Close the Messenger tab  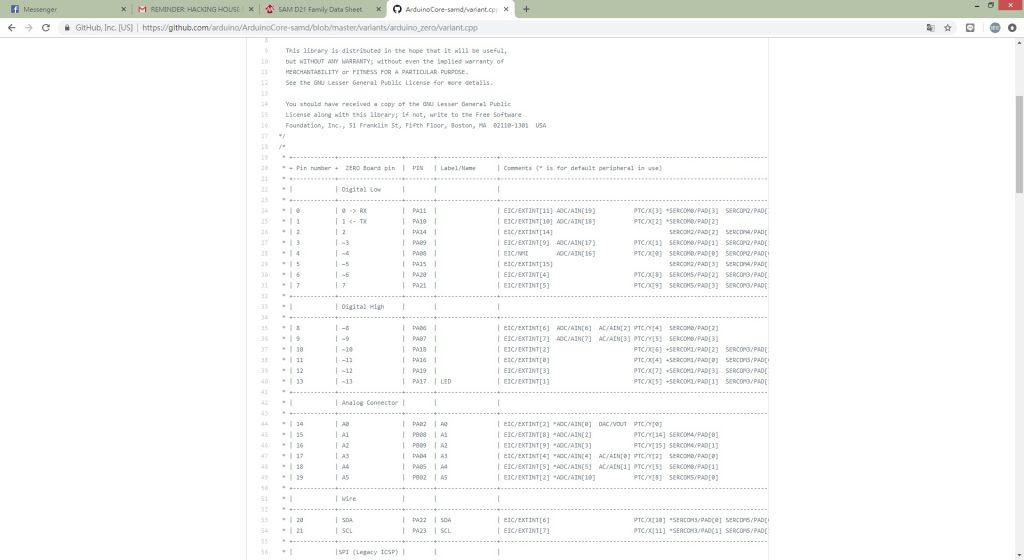coord(123,9)
